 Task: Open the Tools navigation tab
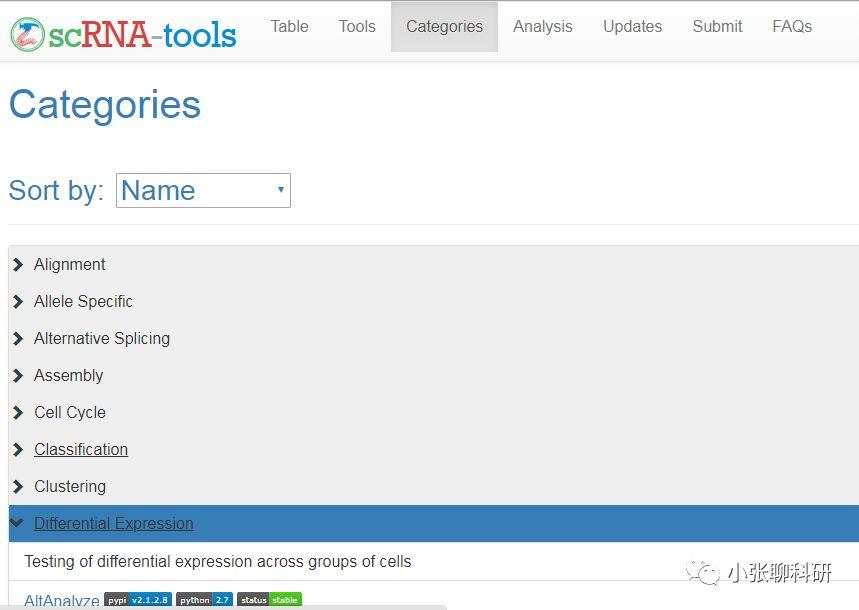pos(357,27)
